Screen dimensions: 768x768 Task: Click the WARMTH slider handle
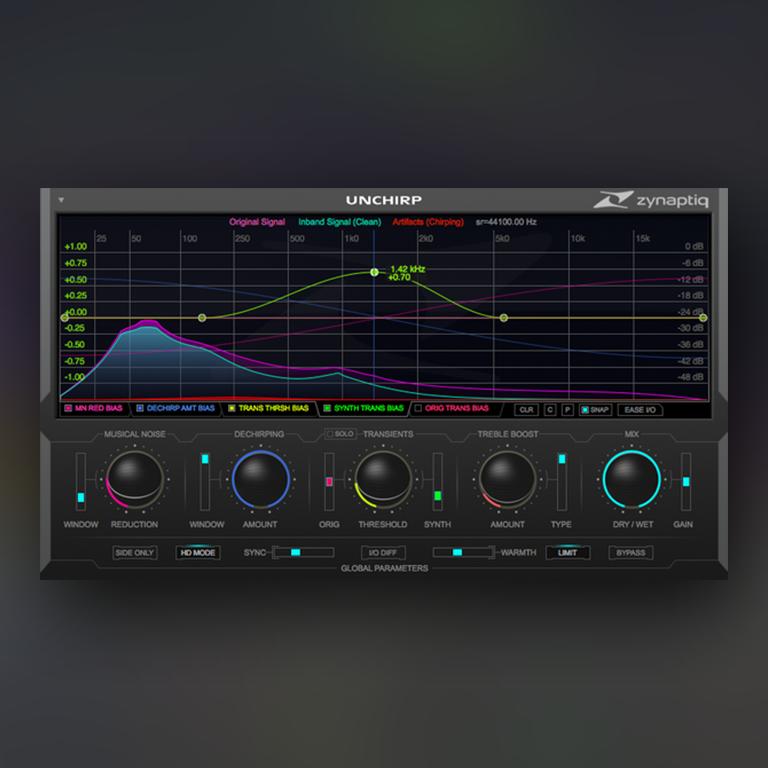[457, 552]
